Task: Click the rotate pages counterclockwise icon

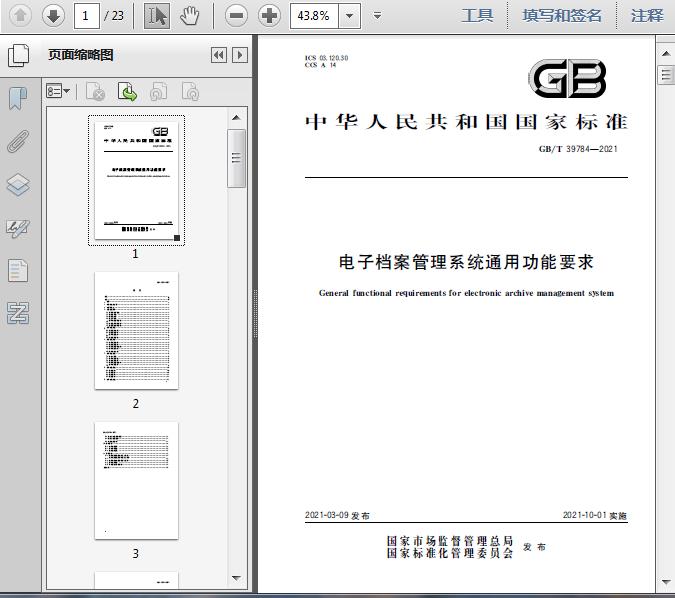Action: tap(158, 91)
